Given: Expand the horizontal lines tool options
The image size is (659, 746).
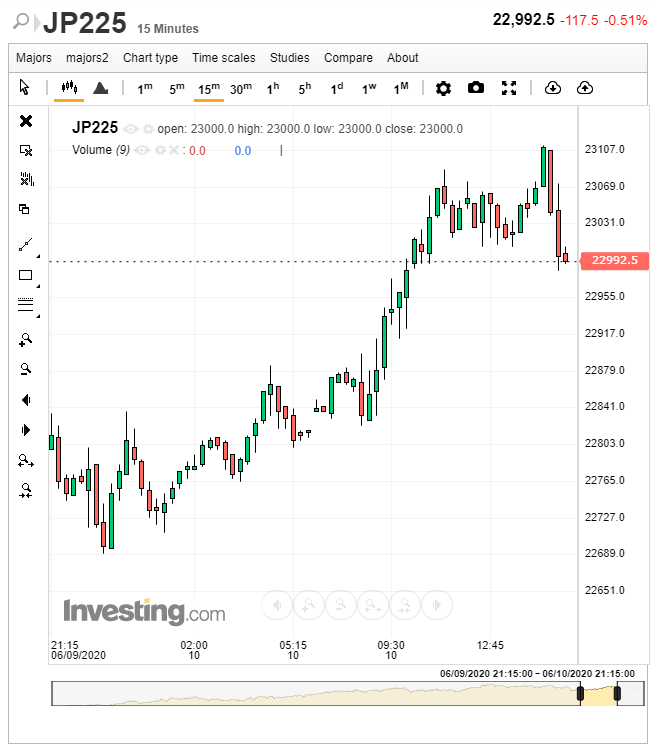Looking at the screenshot, I should point(37,316).
